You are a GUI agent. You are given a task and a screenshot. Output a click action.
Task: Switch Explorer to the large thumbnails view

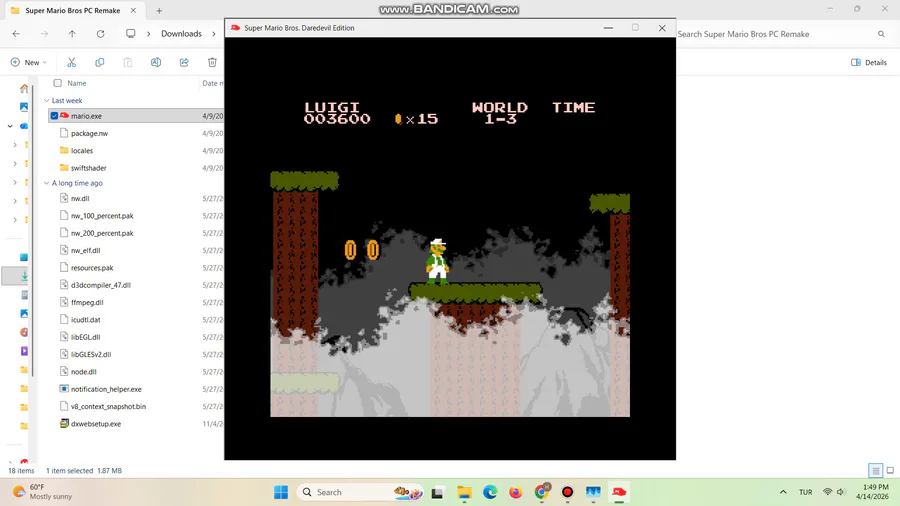(890, 470)
